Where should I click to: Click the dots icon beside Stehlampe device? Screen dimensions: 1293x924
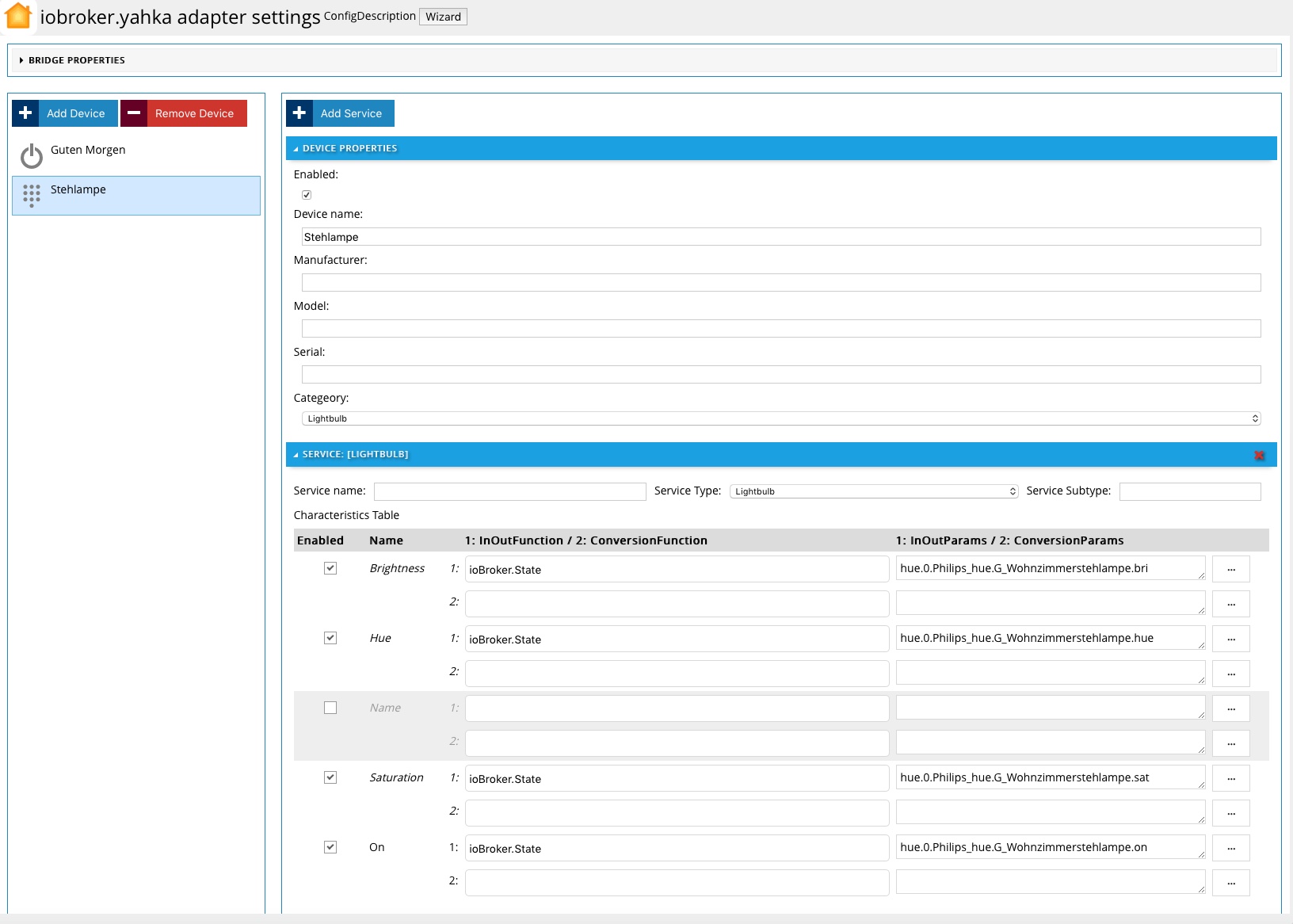[x=32, y=195]
